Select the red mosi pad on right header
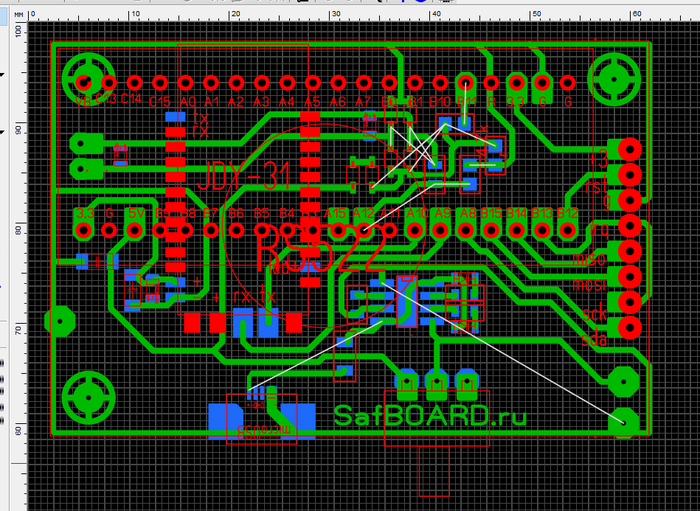 629,276
